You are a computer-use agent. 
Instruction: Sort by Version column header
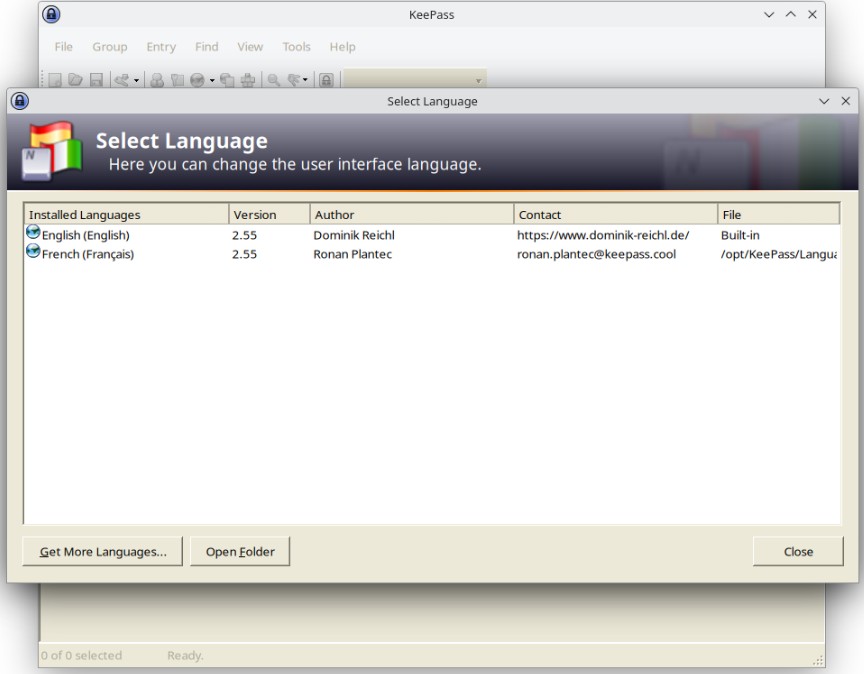[x=269, y=214]
